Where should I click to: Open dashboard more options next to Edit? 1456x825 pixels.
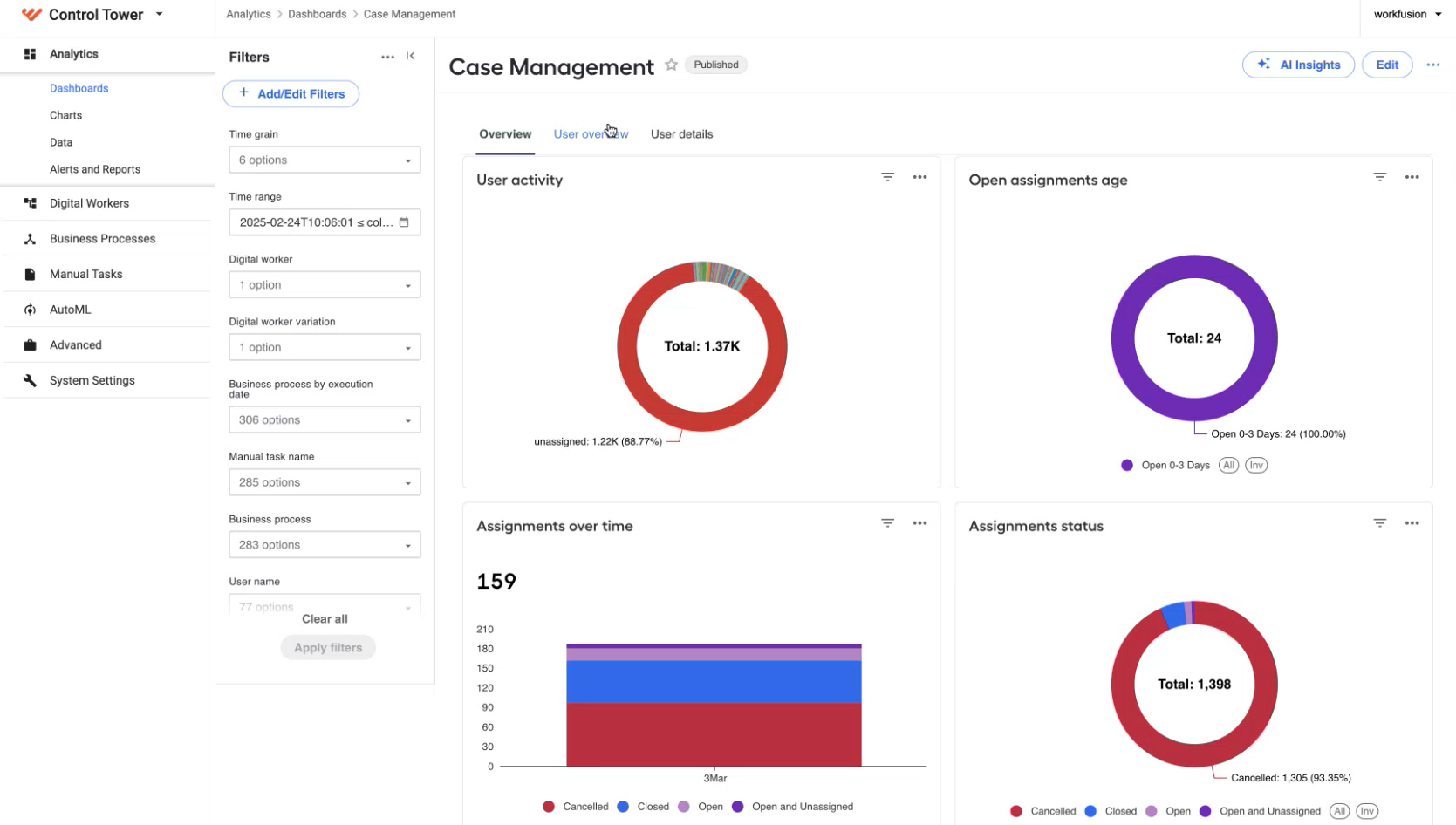[x=1432, y=65]
